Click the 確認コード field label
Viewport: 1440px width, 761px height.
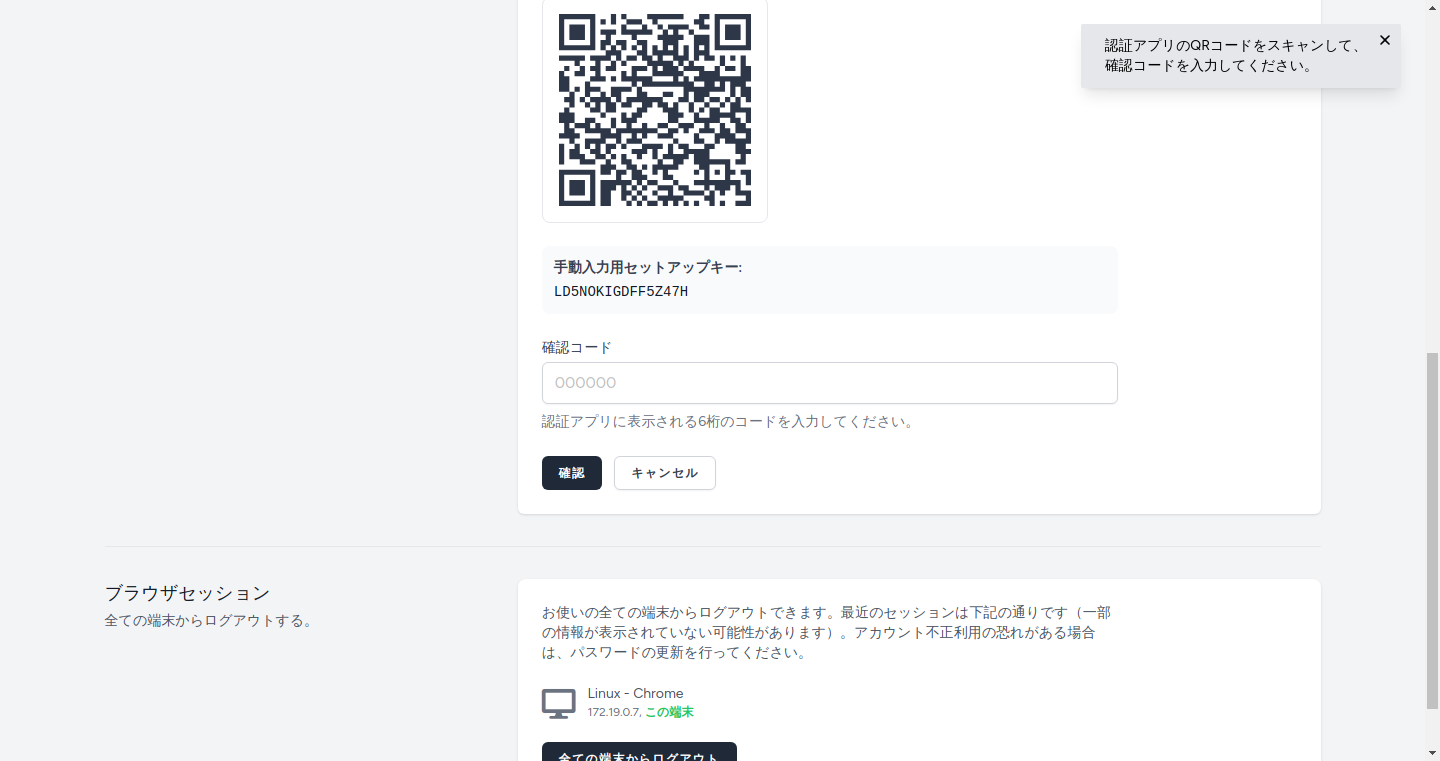tap(577, 347)
